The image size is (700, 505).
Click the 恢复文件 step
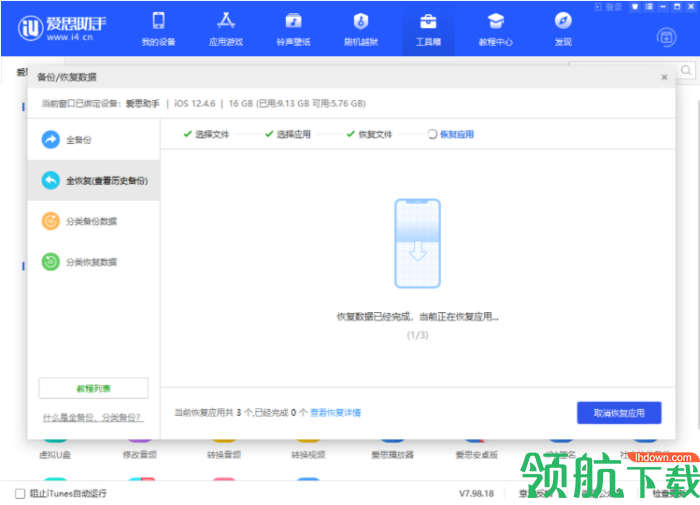[370, 134]
